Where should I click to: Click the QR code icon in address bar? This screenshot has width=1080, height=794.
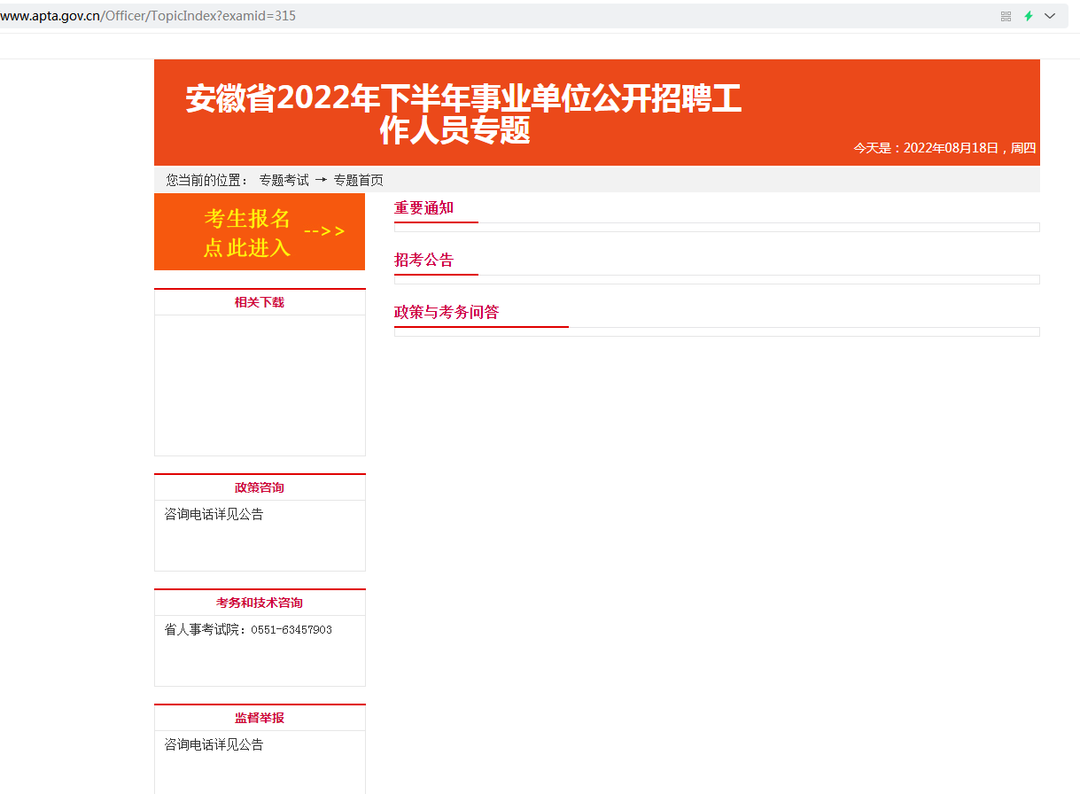(x=1006, y=16)
